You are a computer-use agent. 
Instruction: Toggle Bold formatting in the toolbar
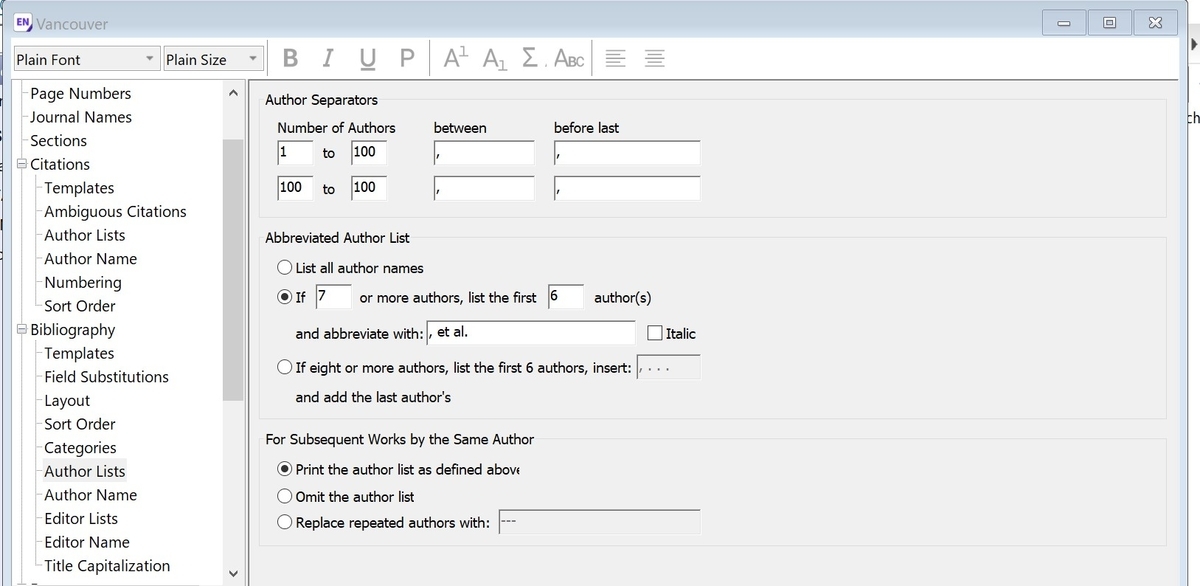(290, 59)
